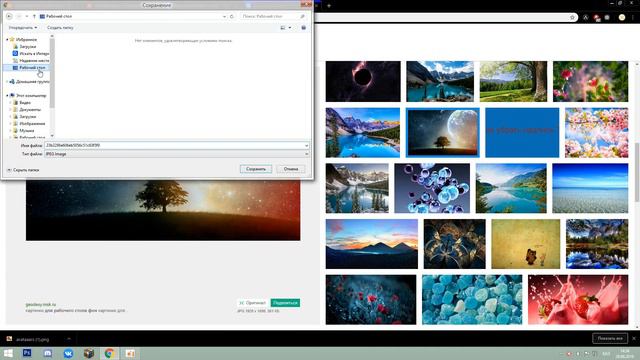
Task: Click the green Поделиться button
Action: tap(285, 303)
